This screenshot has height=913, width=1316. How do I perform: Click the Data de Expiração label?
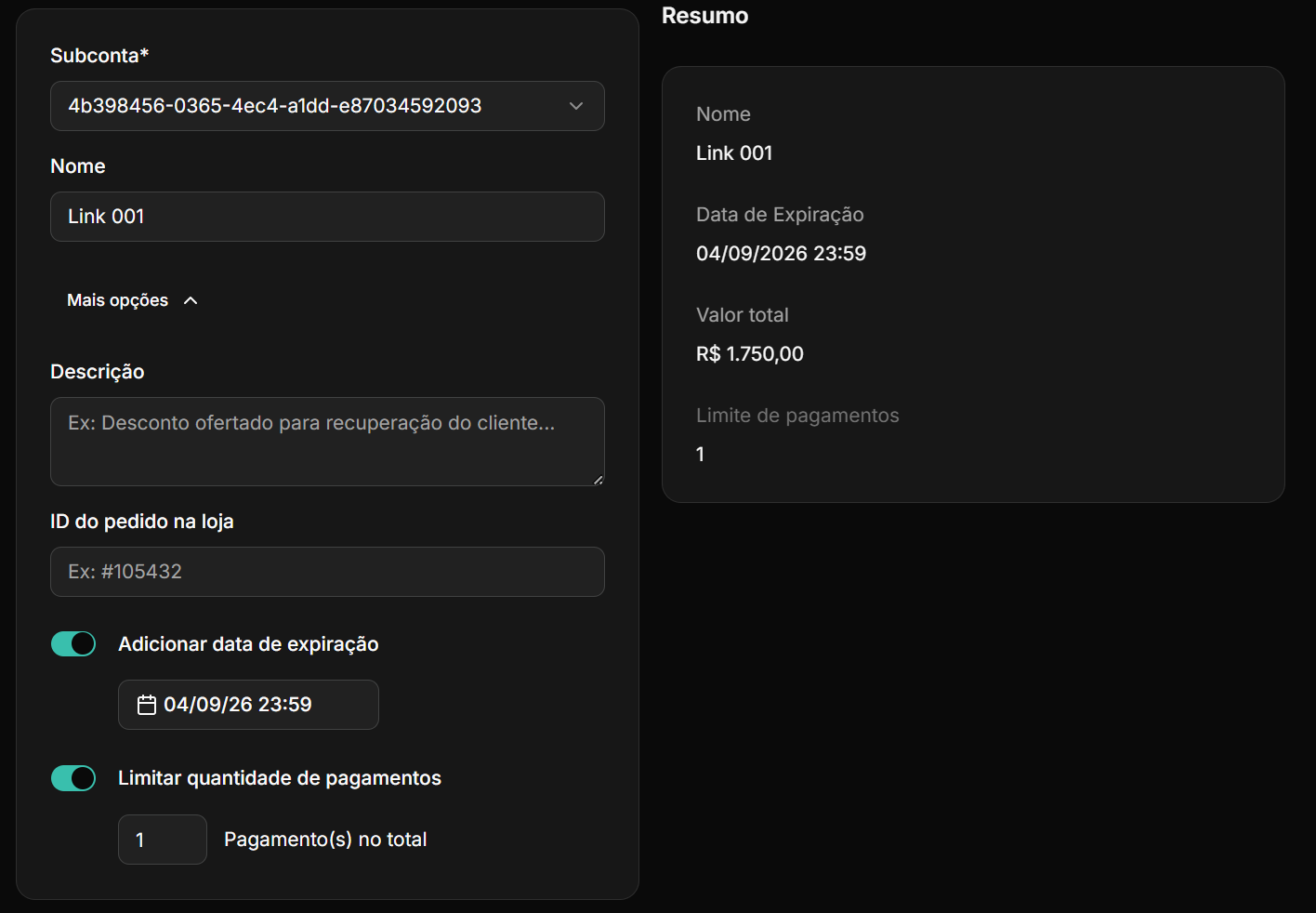[780, 215]
